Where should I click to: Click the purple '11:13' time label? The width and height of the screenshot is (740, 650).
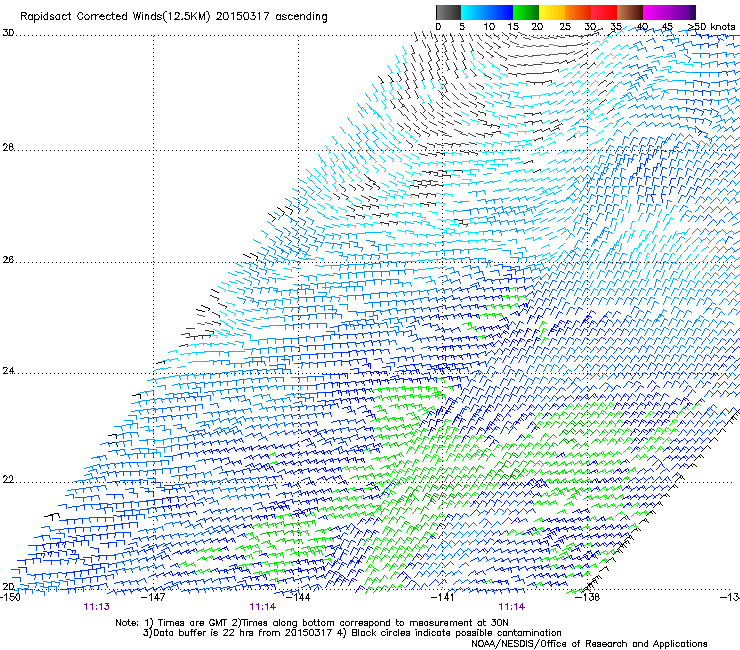(97, 607)
